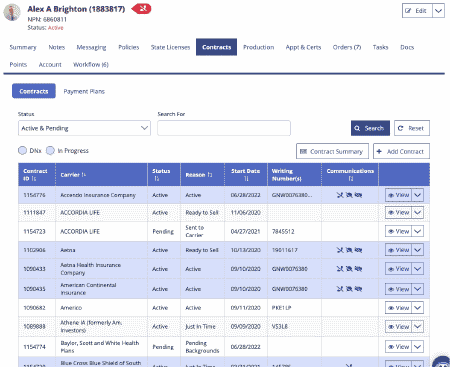Click the Edit button
This screenshot has width=450, height=367.
[x=417, y=11]
